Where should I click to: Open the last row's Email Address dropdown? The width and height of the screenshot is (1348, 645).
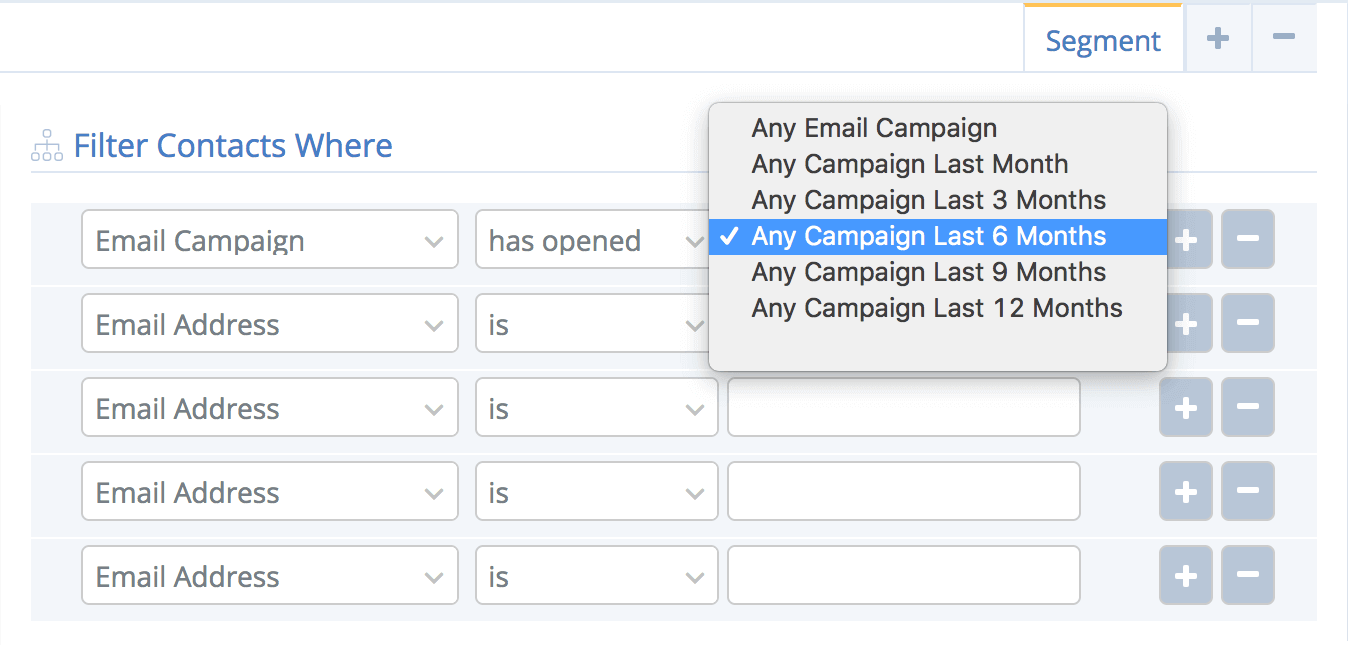[x=270, y=575]
